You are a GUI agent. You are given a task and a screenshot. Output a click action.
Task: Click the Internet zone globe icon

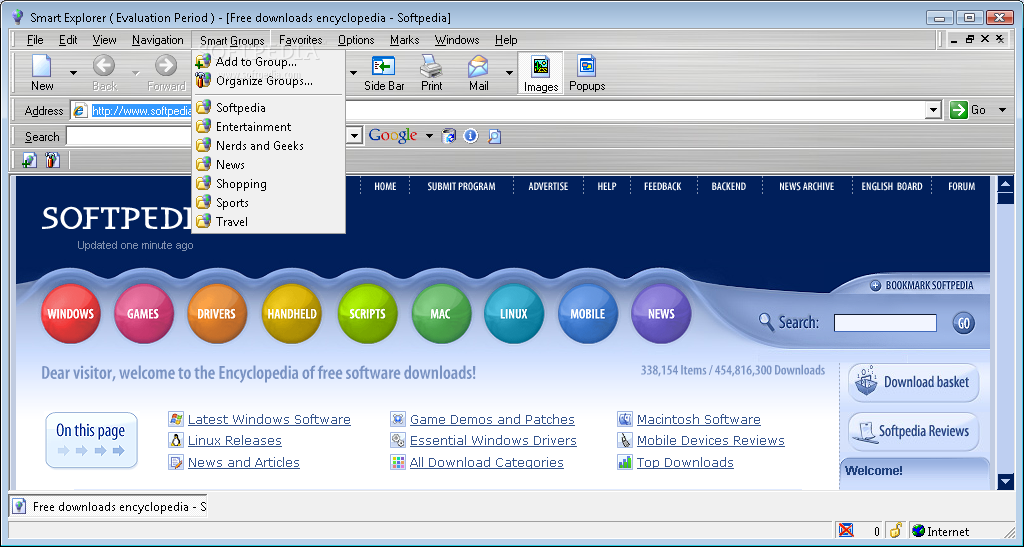click(919, 531)
